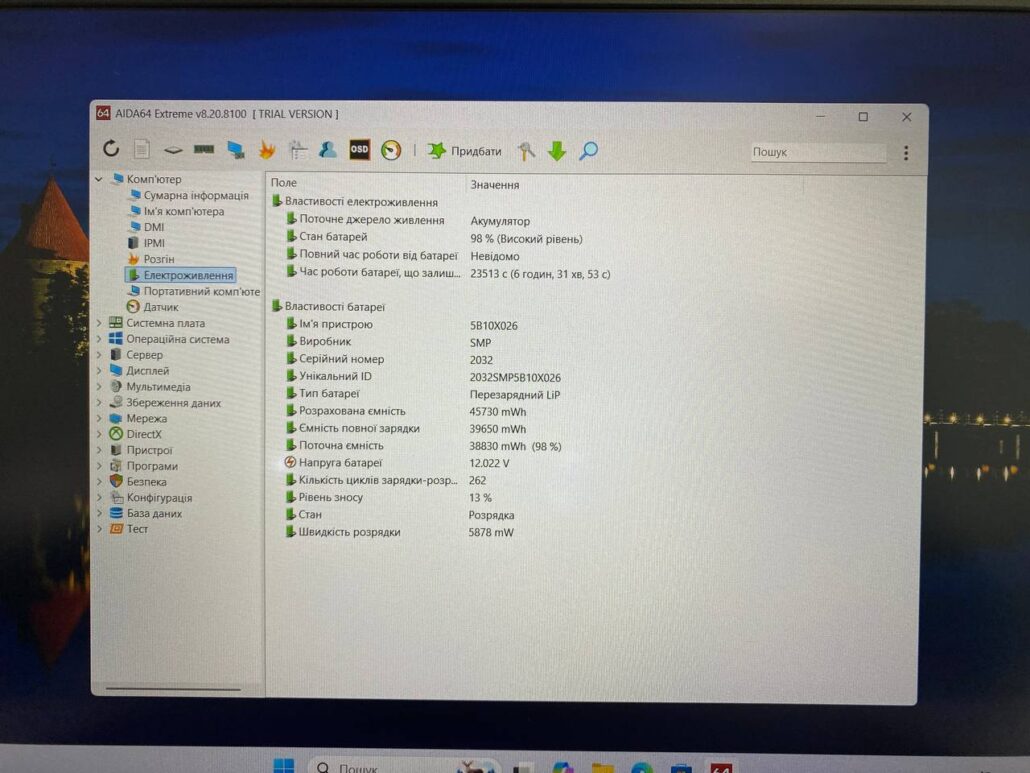Click the Refresh icon in the toolbar
Image resolution: width=1030 pixels, height=773 pixels.
coord(111,149)
